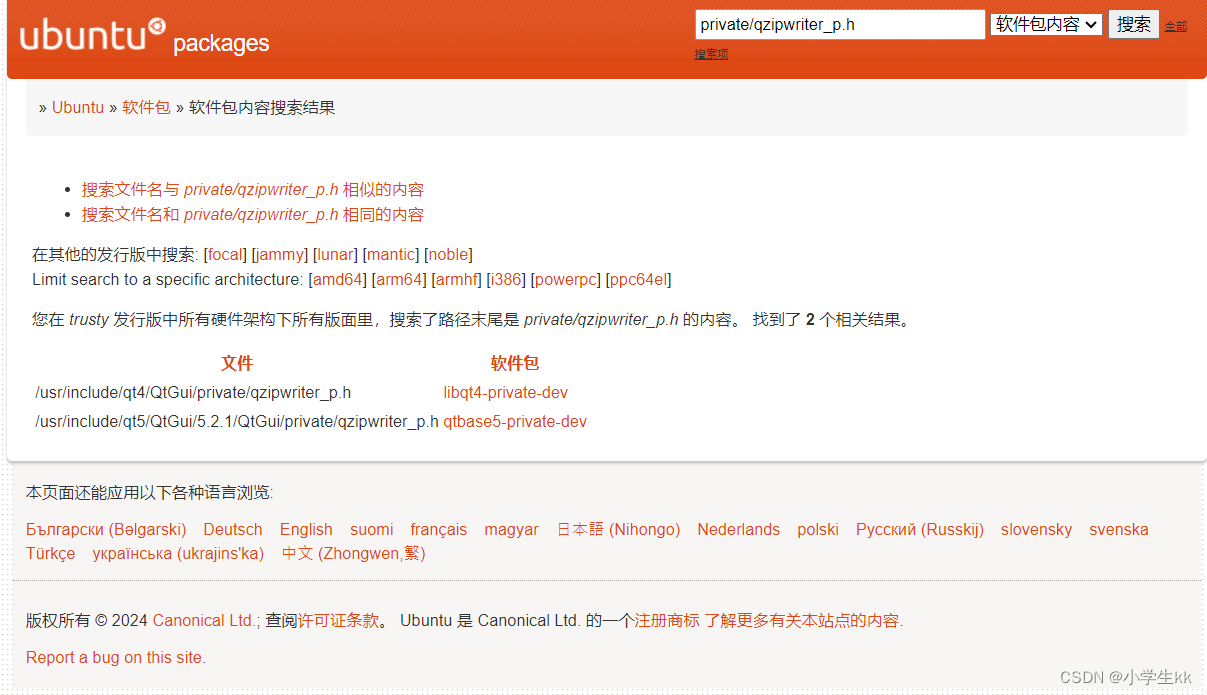
Task: Switch language to français
Action: pos(439,530)
